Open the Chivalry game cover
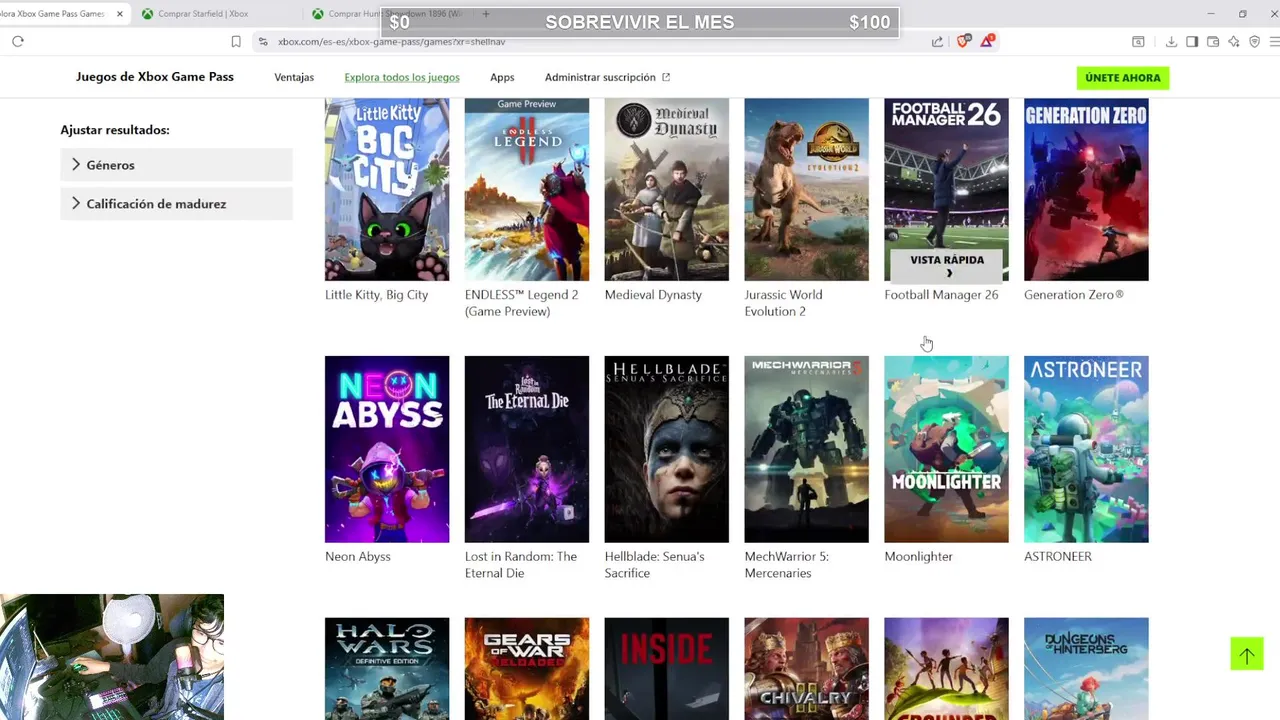The image size is (1280, 720). coord(807,668)
